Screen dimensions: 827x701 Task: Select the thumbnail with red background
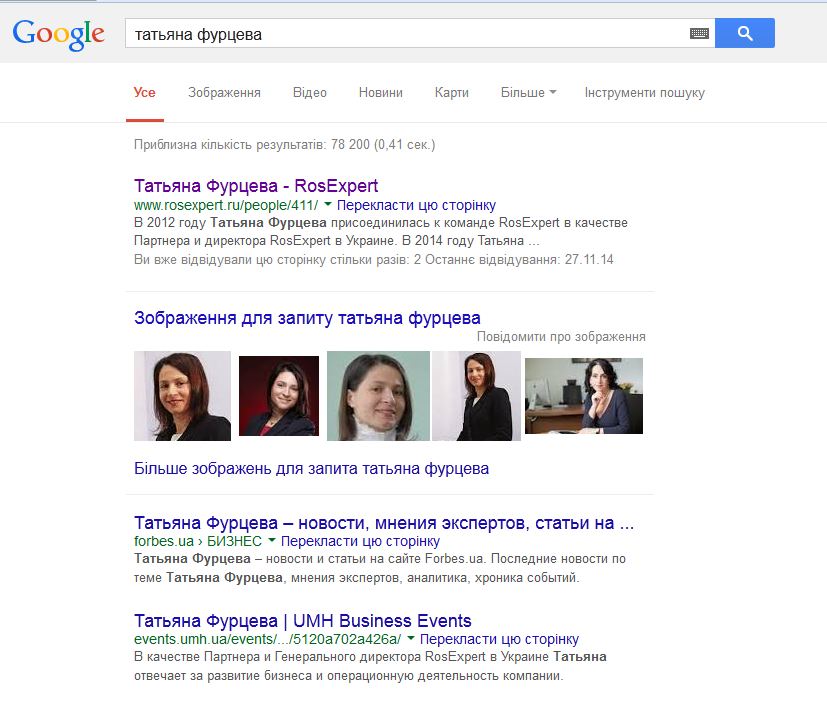click(279, 396)
